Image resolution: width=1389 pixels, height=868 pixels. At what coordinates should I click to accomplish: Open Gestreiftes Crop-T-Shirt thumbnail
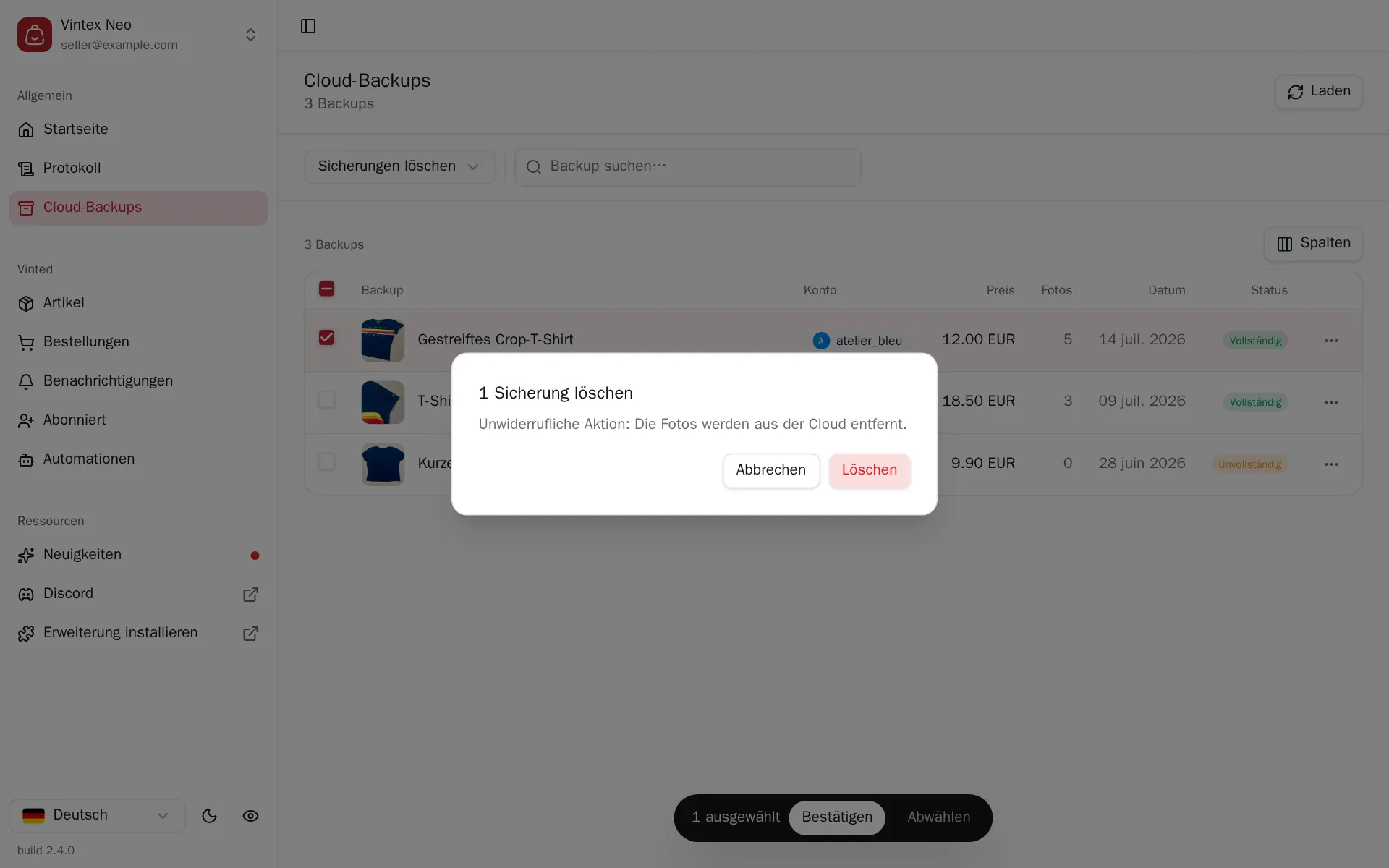(383, 340)
